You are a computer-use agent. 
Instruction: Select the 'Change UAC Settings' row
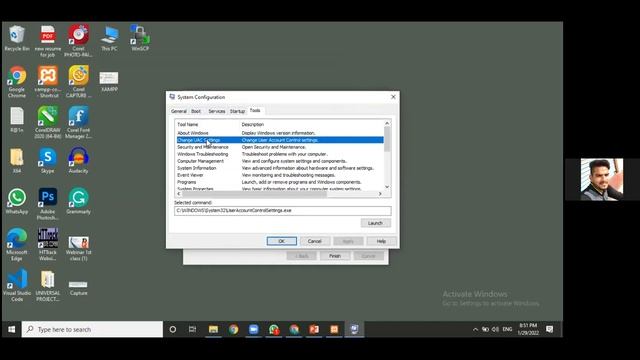[280, 140]
